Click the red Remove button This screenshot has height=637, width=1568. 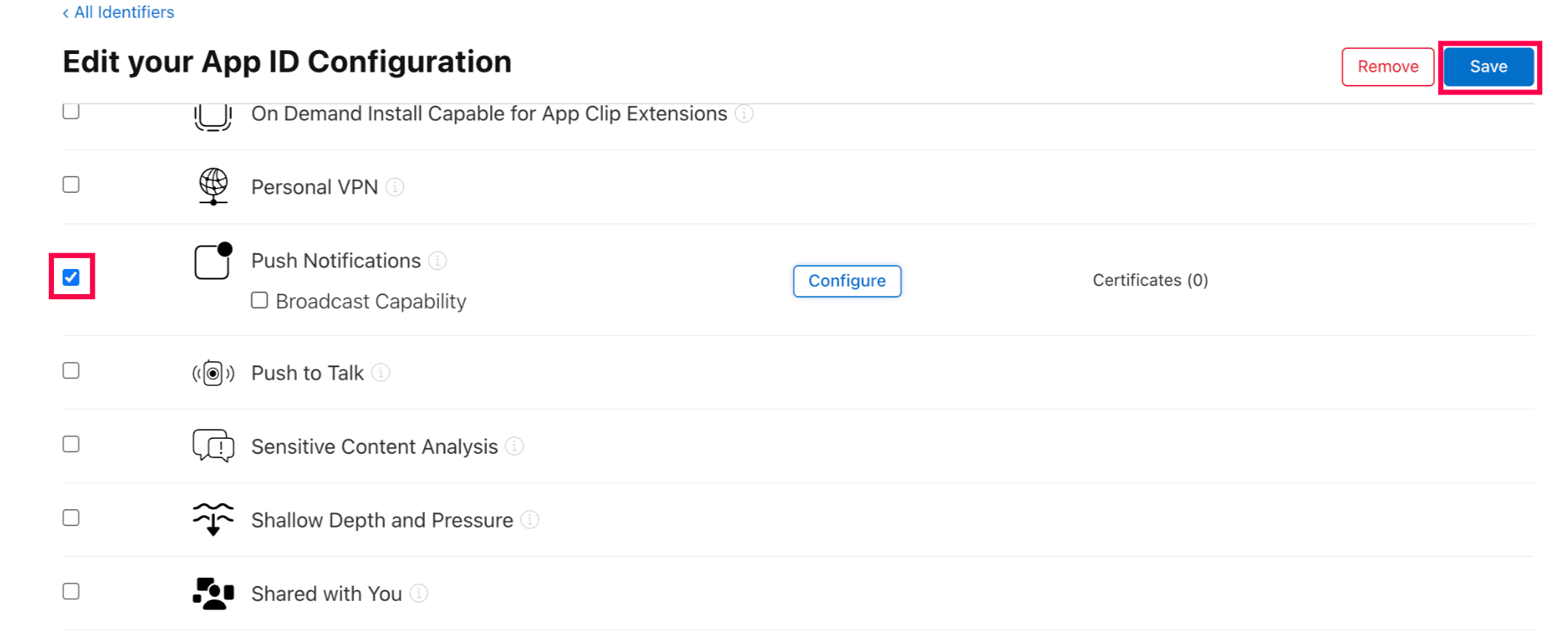(x=1387, y=67)
